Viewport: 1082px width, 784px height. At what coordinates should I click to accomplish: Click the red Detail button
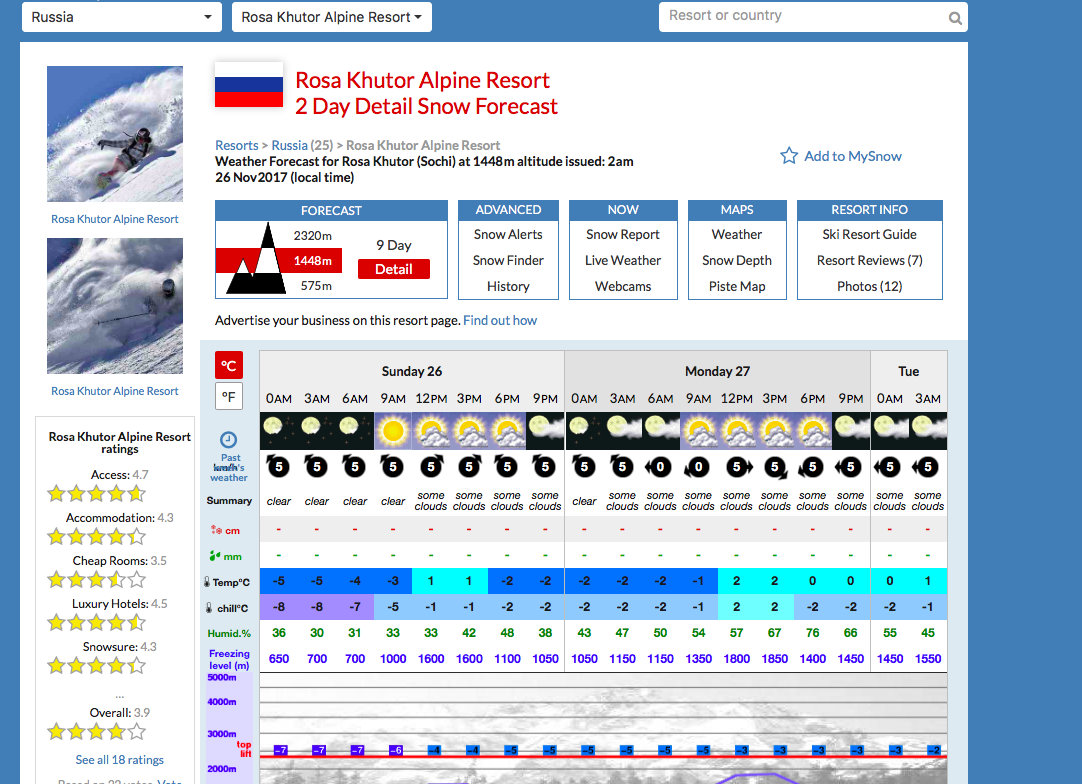(394, 269)
